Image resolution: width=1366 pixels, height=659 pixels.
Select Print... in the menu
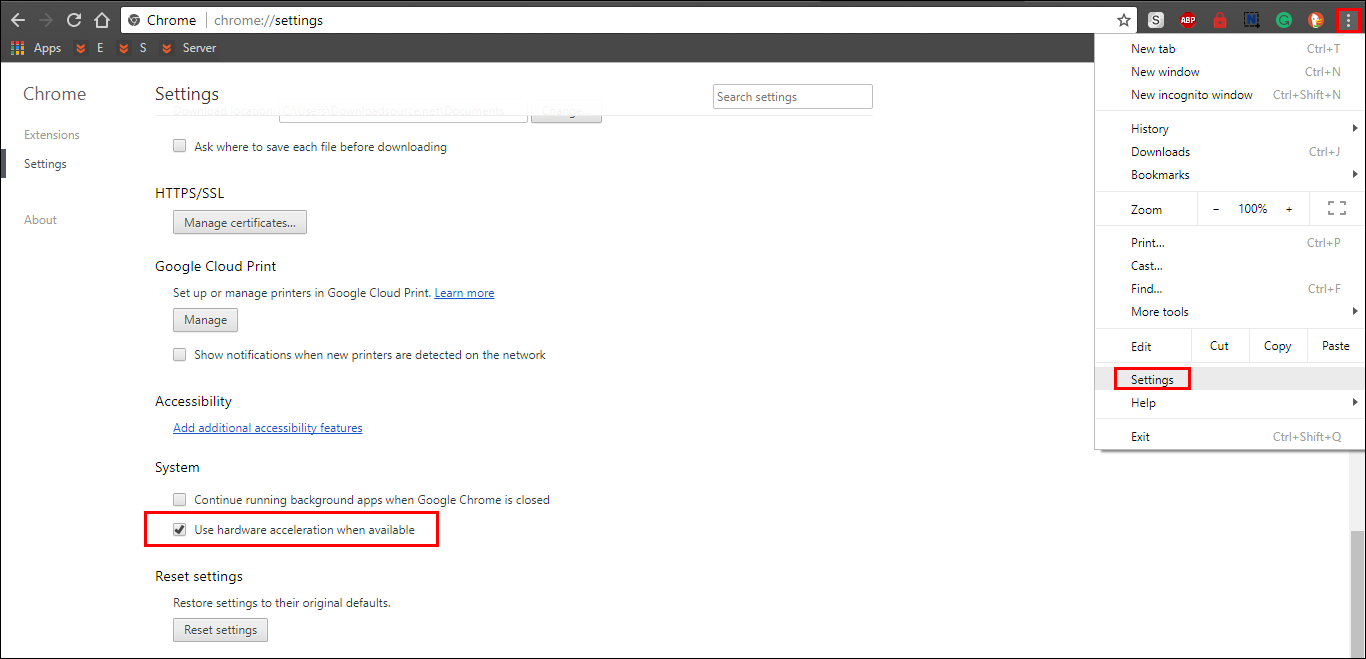[x=1229, y=242]
